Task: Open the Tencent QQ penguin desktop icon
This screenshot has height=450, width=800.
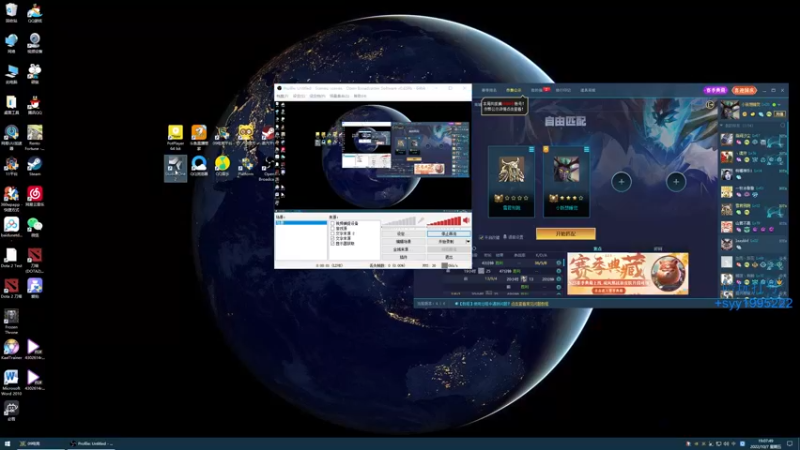Action: point(35,105)
